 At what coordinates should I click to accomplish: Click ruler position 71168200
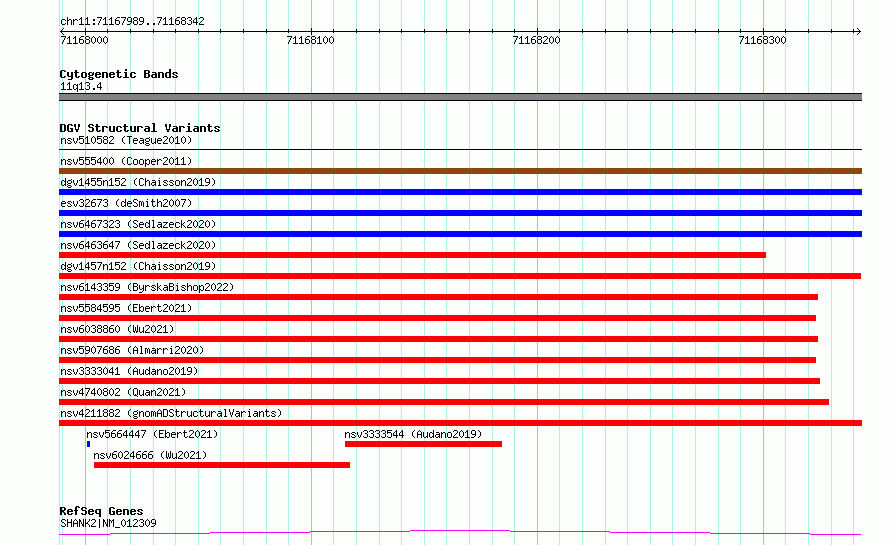(x=536, y=40)
